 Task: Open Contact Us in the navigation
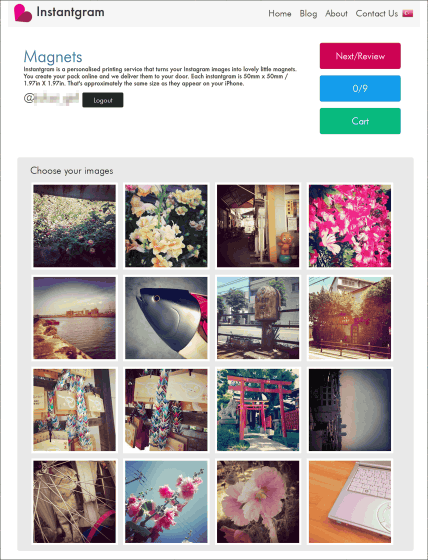coord(377,14)
